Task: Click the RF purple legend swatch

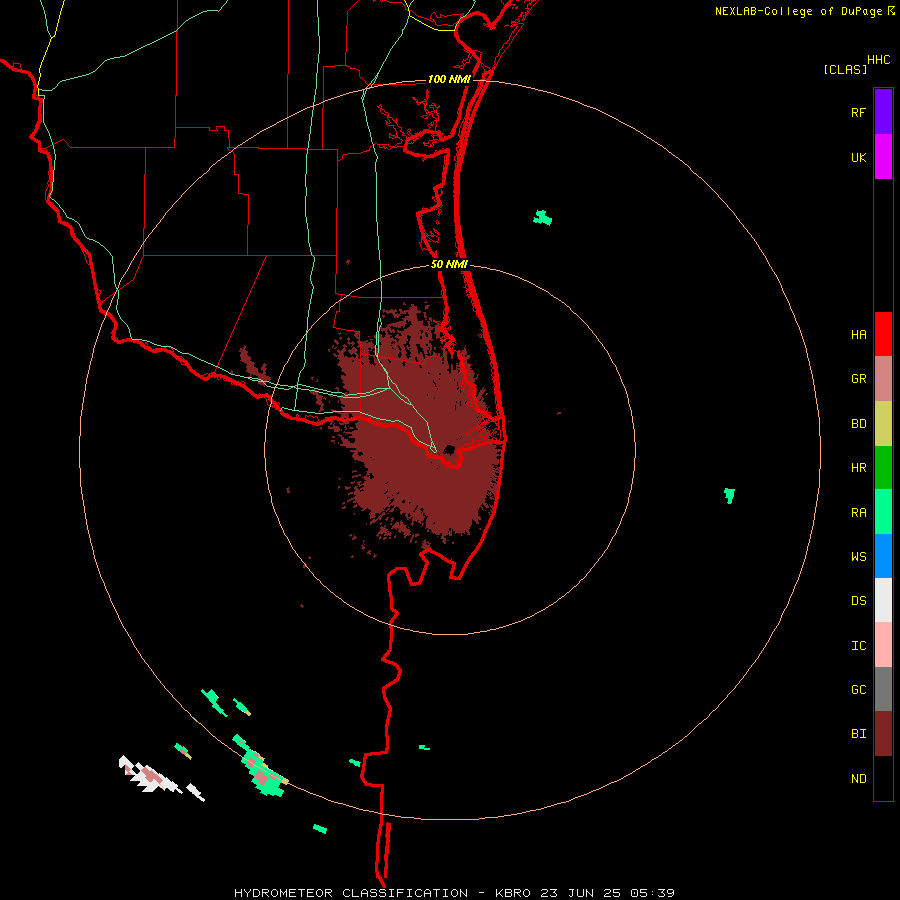Action: 883,112
